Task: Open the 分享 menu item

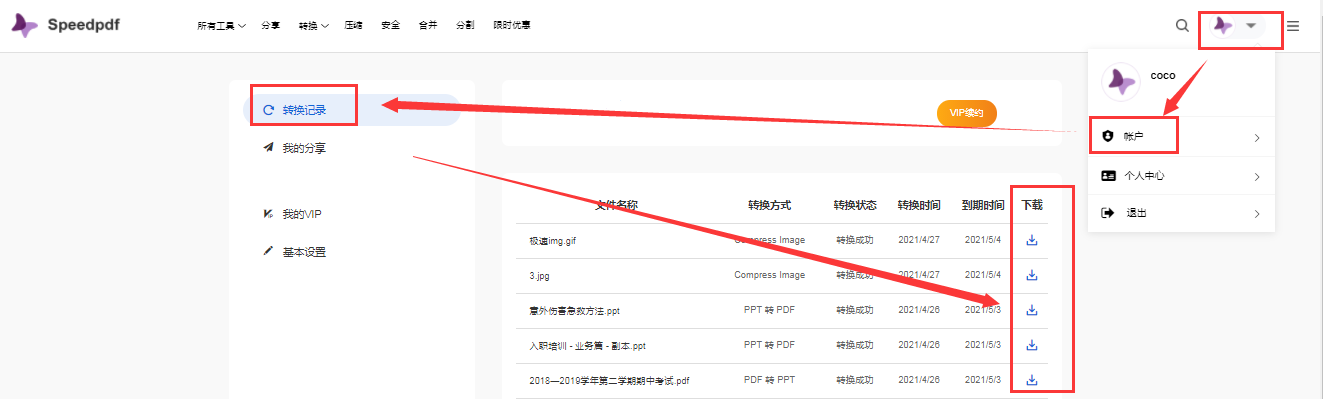Action: point(270,26)
